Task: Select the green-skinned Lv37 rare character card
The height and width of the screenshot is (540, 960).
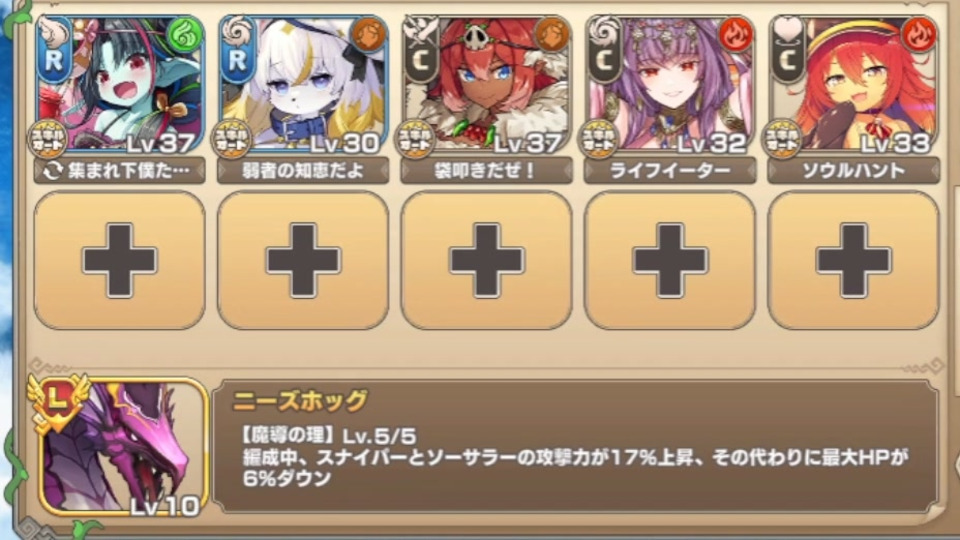Action: [x=120, y=84]
